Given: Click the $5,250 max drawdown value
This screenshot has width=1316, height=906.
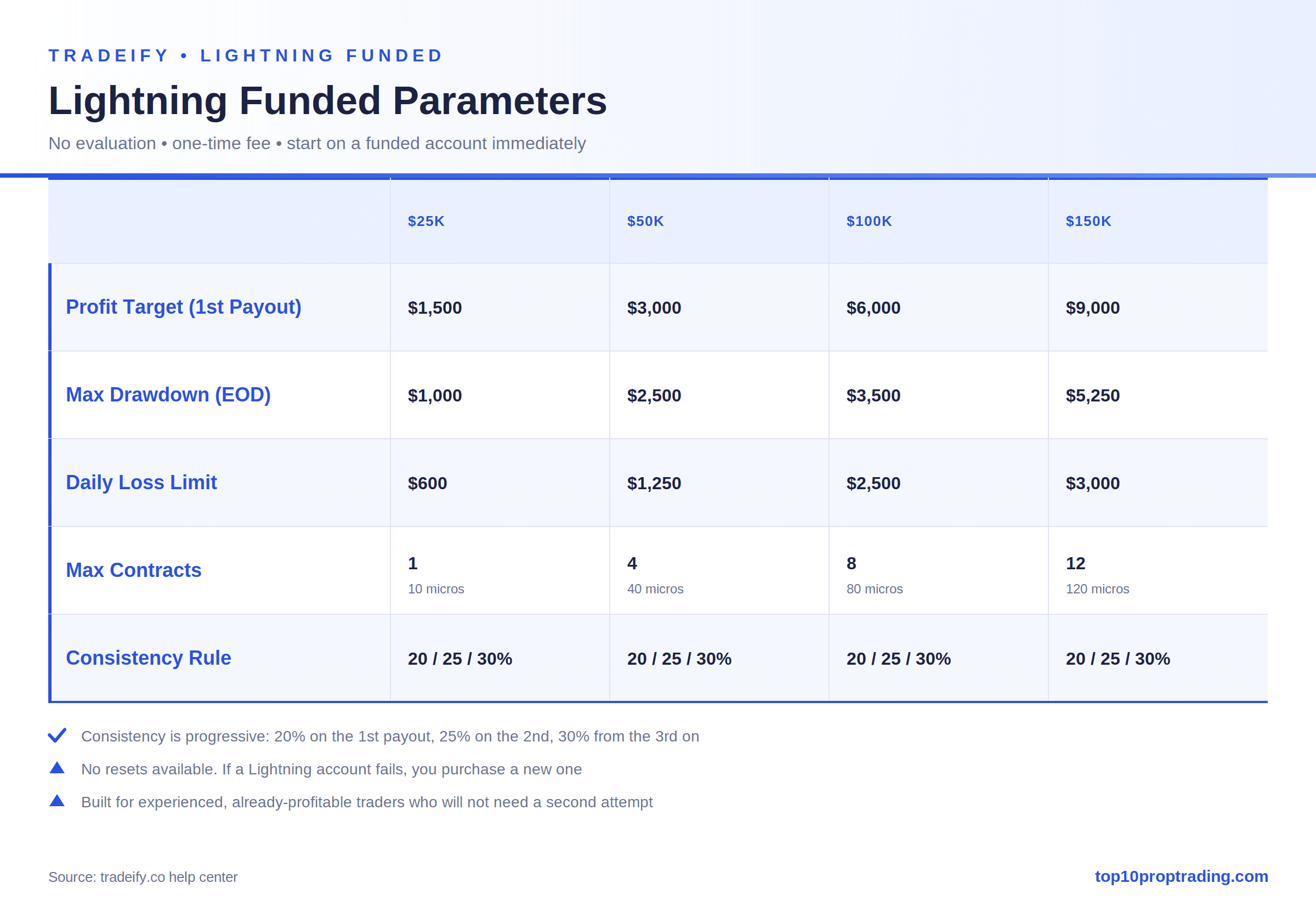Looking at the screenshot, I should point(1092,395).
